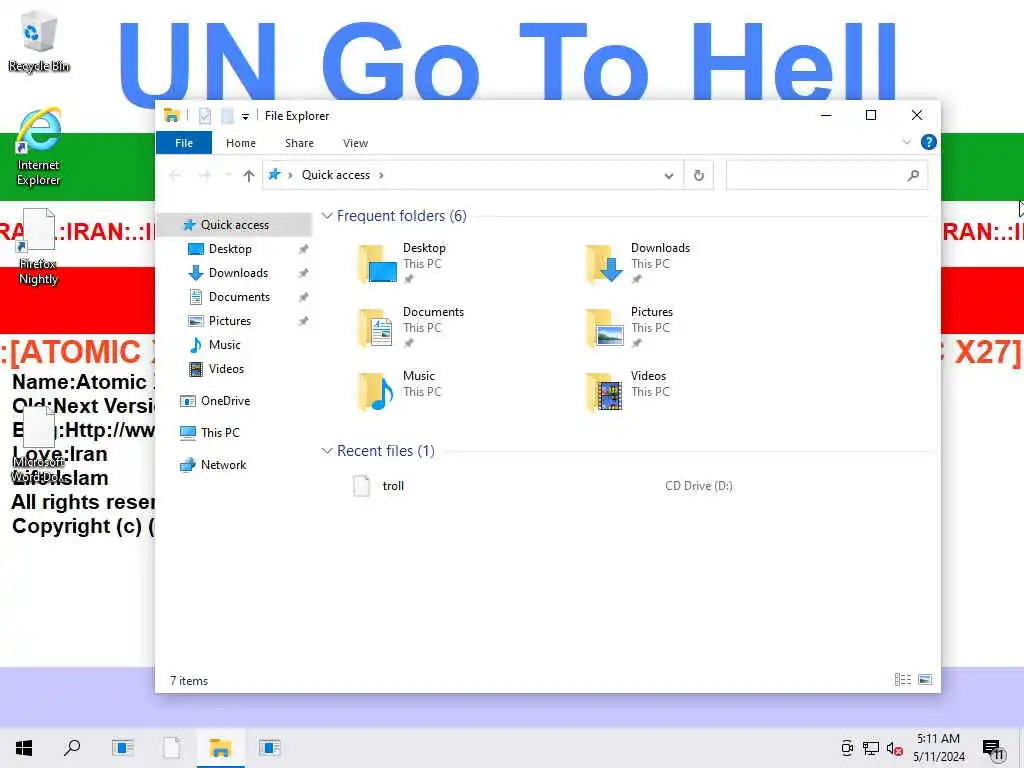
Task: Select Music in the navigation pane
Action: pyautogui.click(x=224, y=345)
